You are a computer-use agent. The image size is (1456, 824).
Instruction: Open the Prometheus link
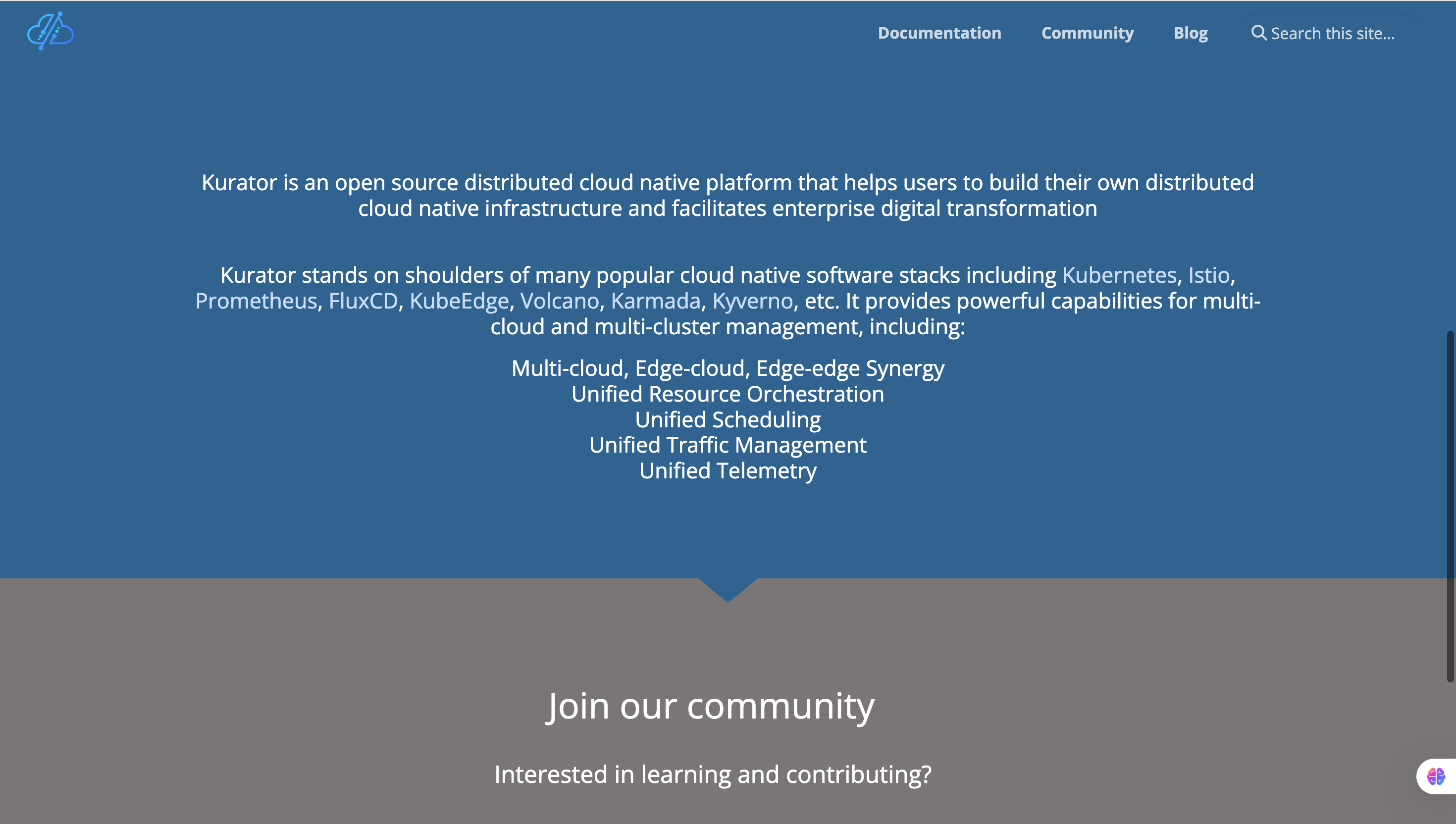(x=256, y=301)
